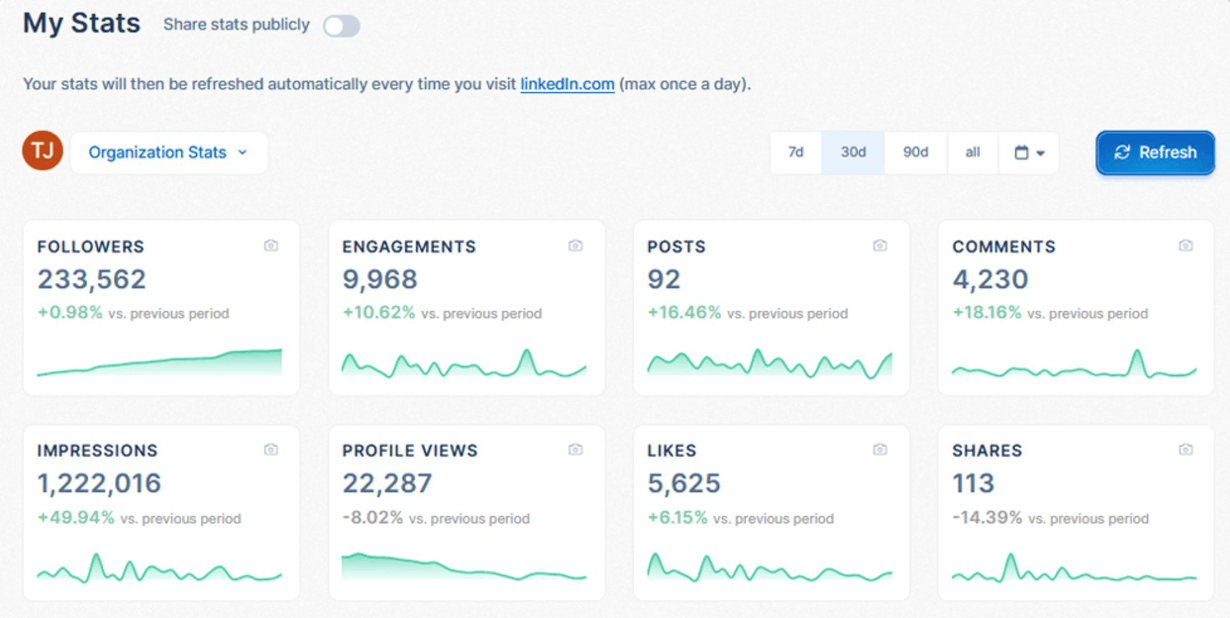Click the TJ profile avatar
The image size is (1230, 618).
coord(43,152)
